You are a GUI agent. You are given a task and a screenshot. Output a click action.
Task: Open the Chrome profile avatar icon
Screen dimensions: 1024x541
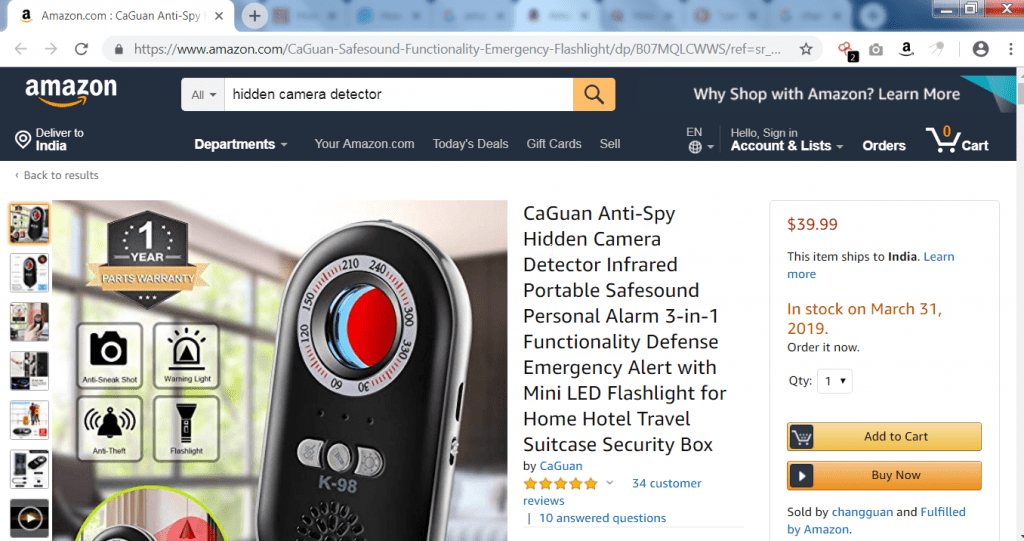980,49
